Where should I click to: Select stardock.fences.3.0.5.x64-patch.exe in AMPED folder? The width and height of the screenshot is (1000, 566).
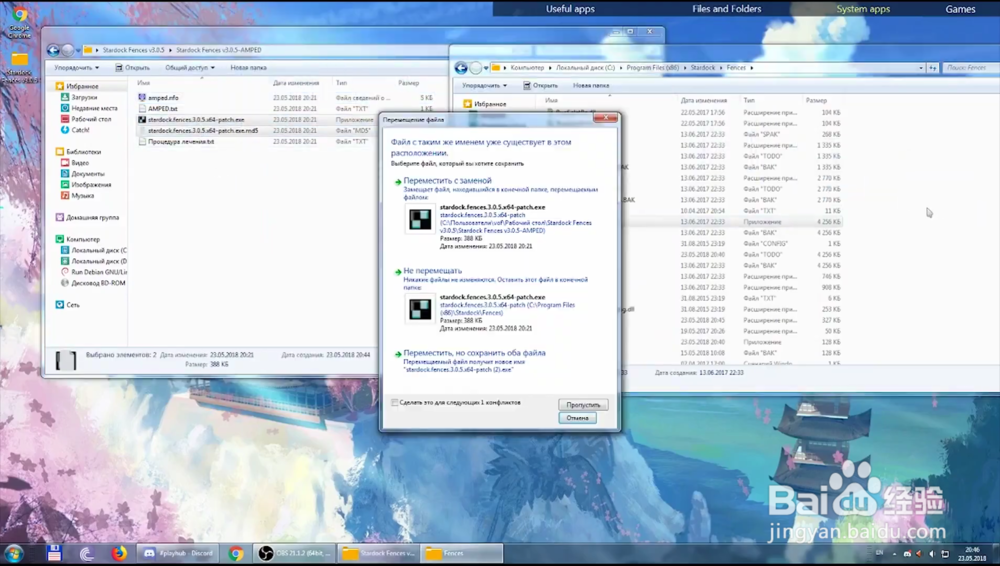click(196, 119)
